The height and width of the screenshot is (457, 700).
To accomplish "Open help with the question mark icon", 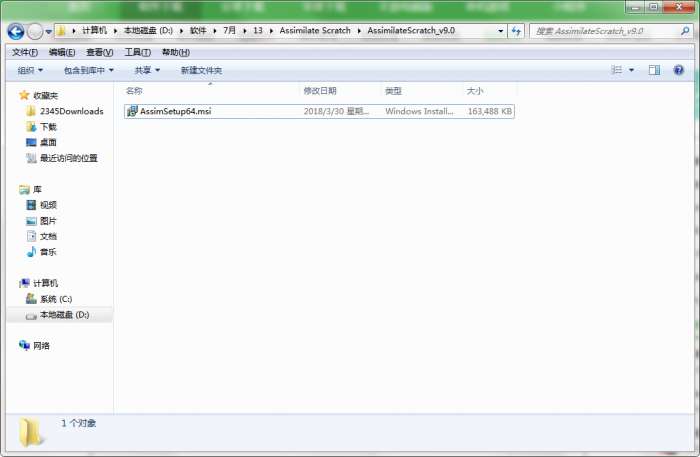I will tap(679, 70).
